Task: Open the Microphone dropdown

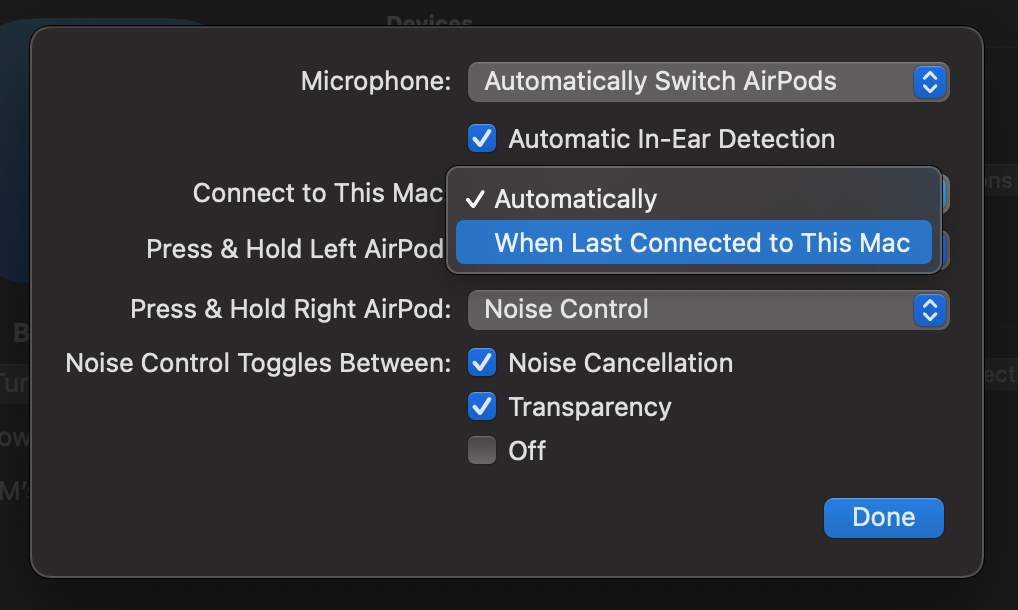Action: [x=708, y=81]
